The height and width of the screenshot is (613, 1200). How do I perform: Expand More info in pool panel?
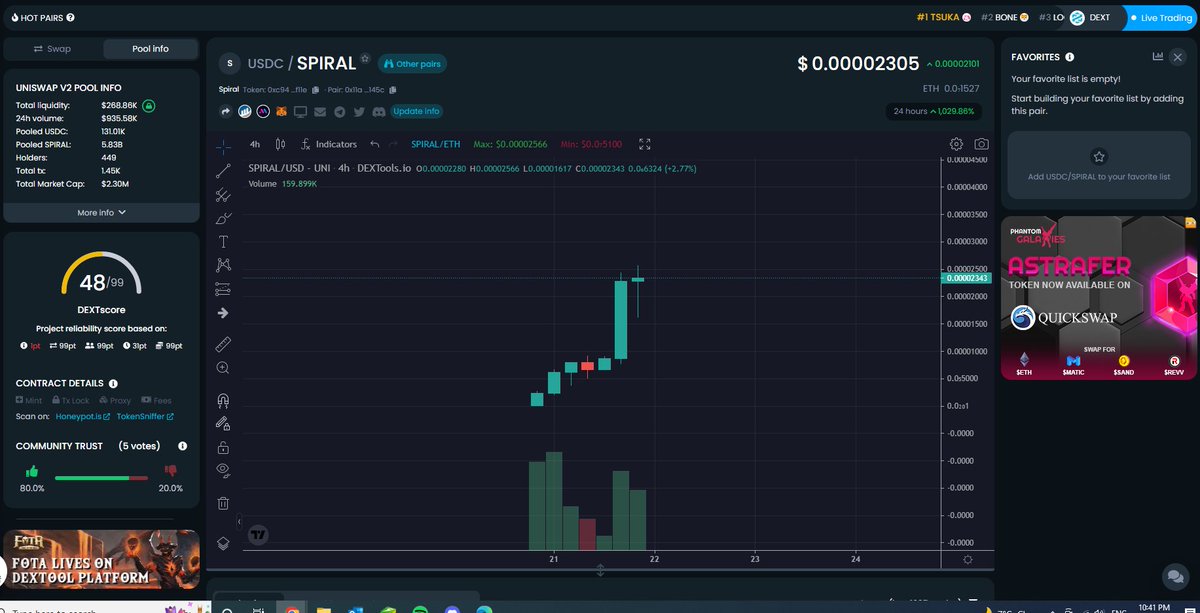click(x=101, y=212)
